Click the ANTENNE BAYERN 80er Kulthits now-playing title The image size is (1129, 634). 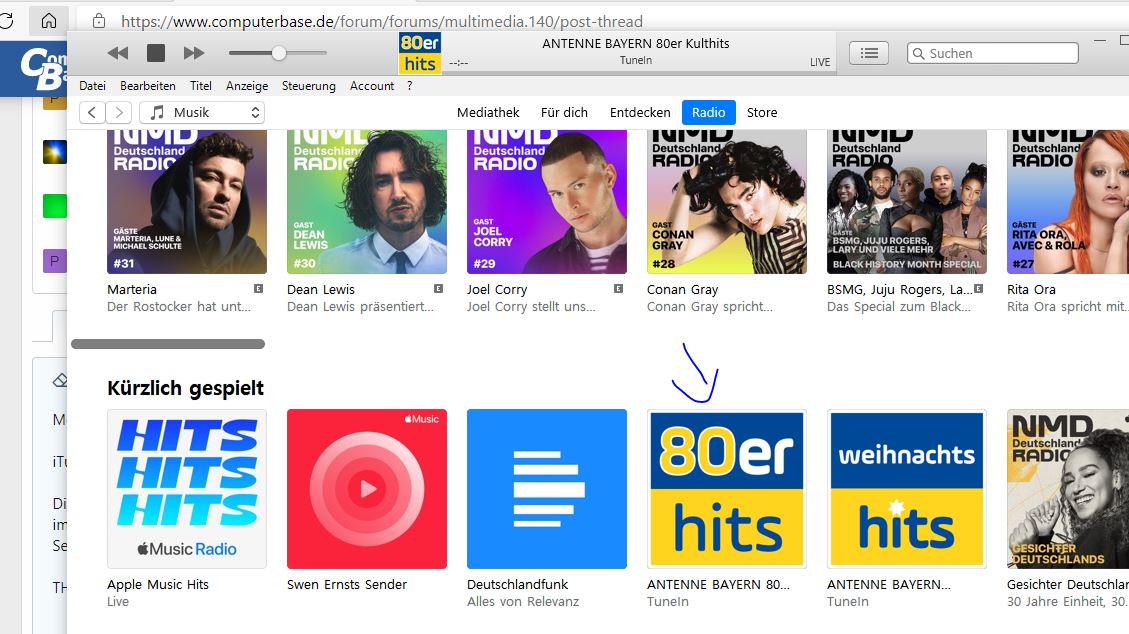636,43
